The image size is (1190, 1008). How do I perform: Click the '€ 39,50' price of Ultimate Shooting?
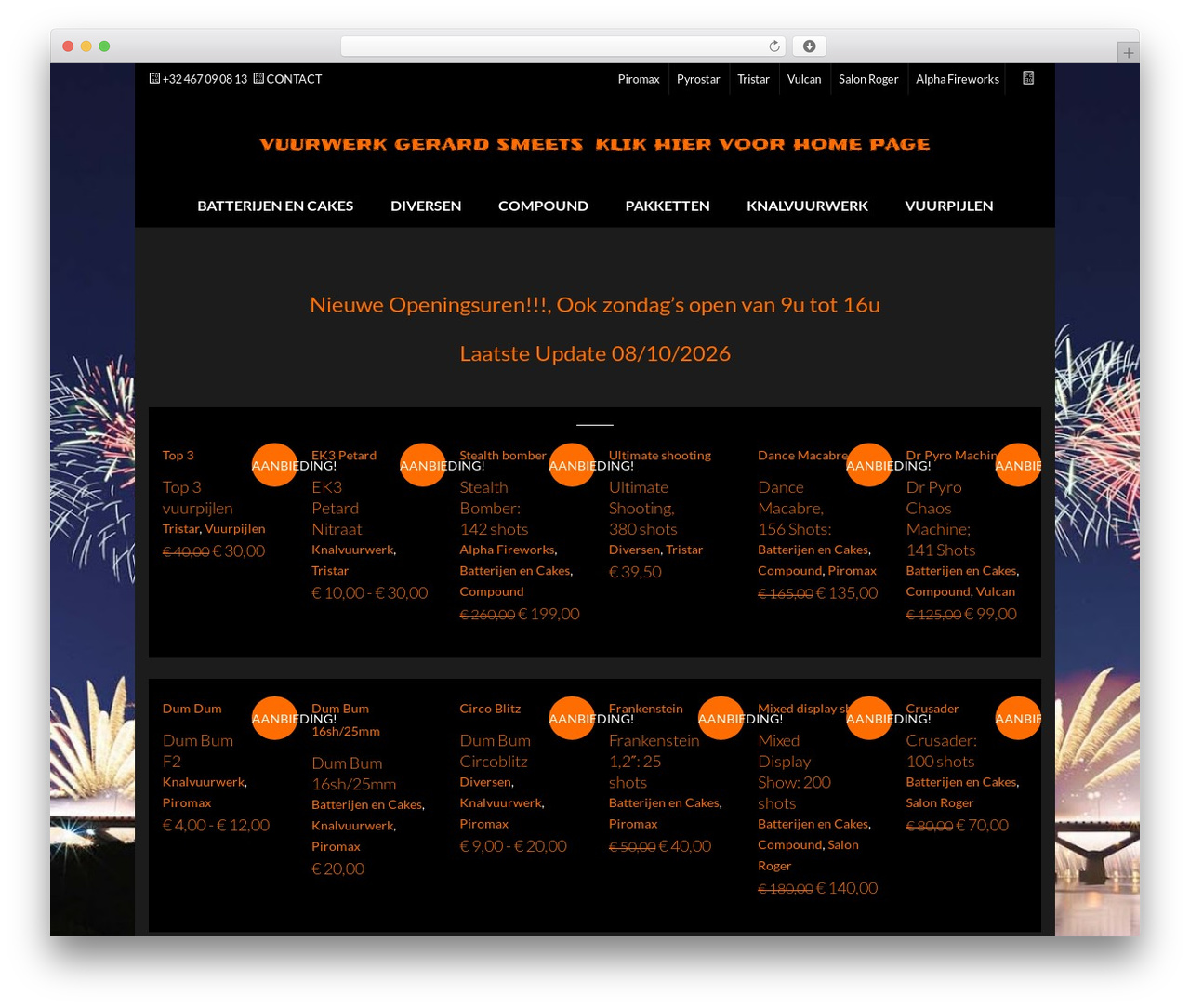click(635, 572)
